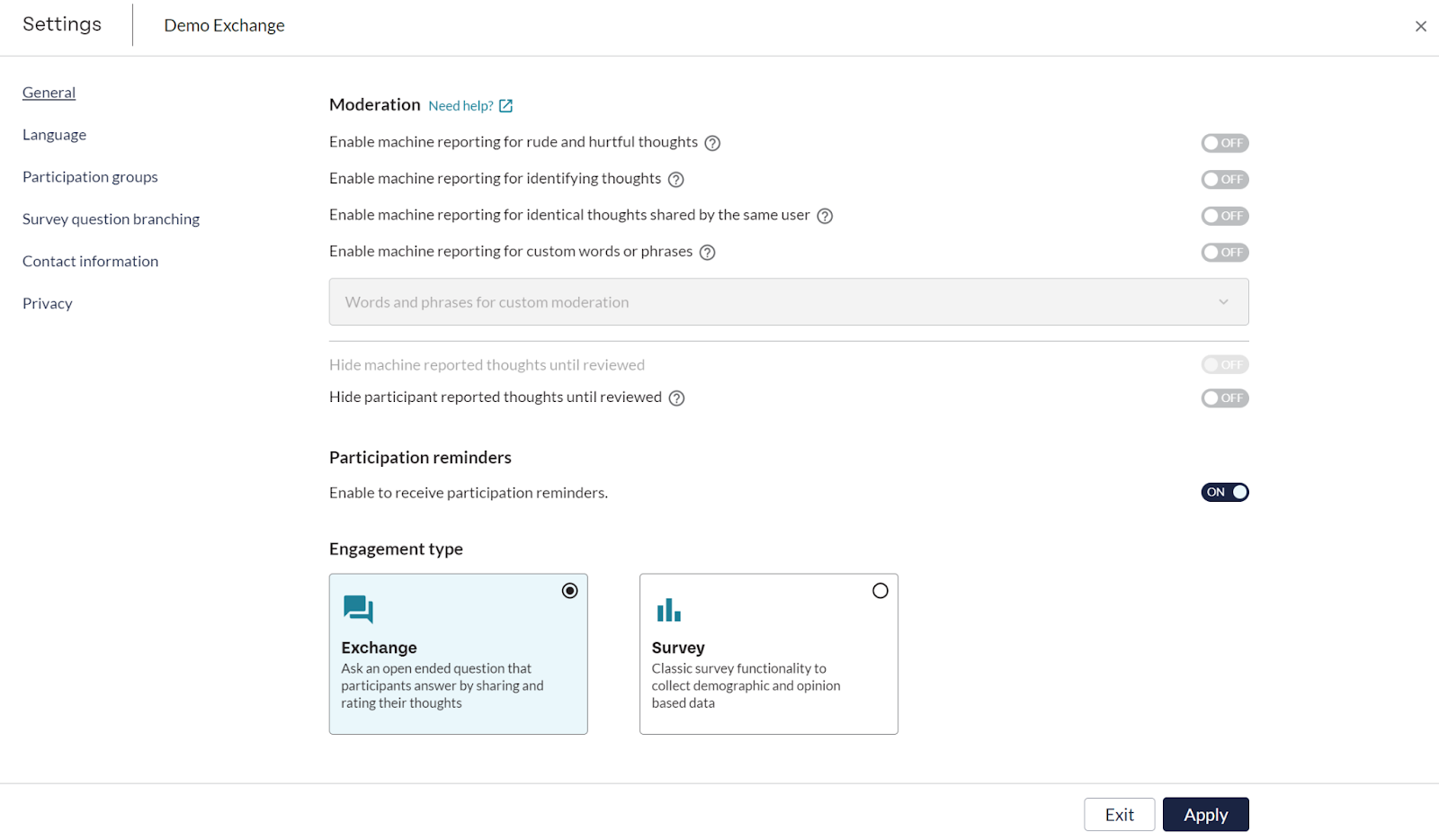Open the Need help external link icon
This screenshot has height=840, width=1439.
coord(506,106)
